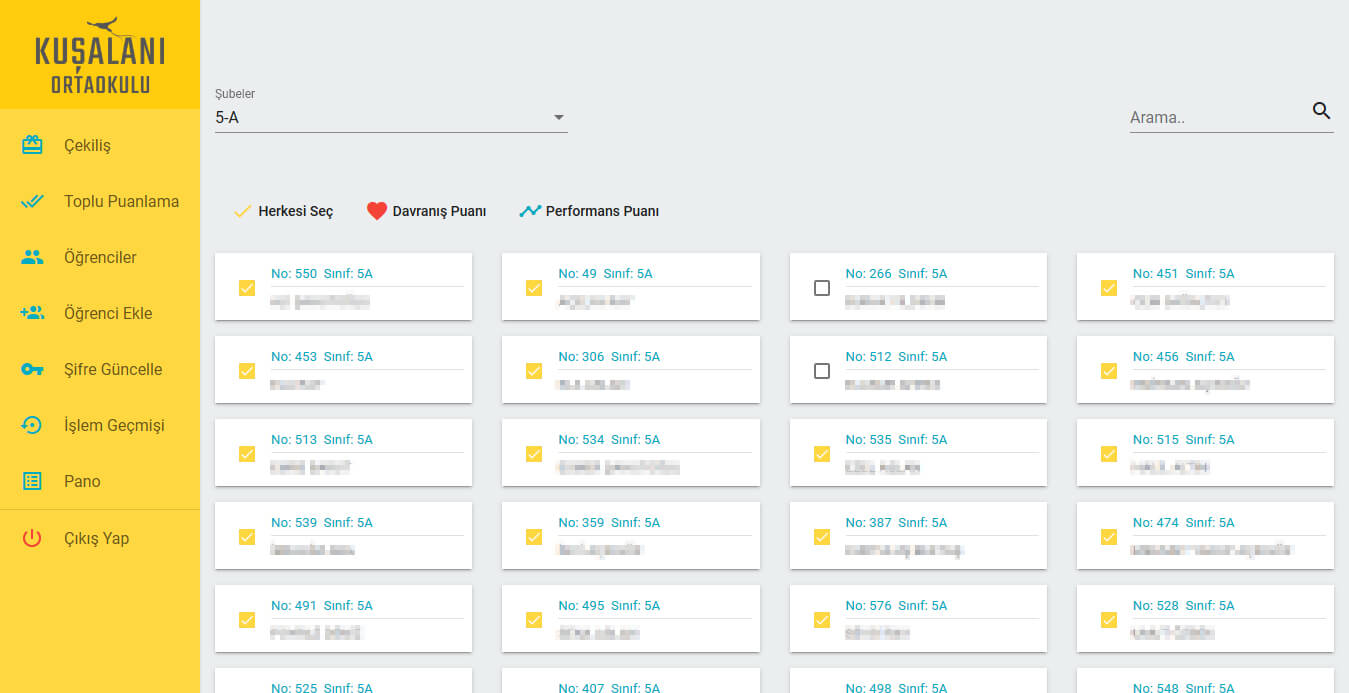Tick the checkbox for student No: 512
Image resolution: width=1349 pixels, height=693 pixels.
822,371
